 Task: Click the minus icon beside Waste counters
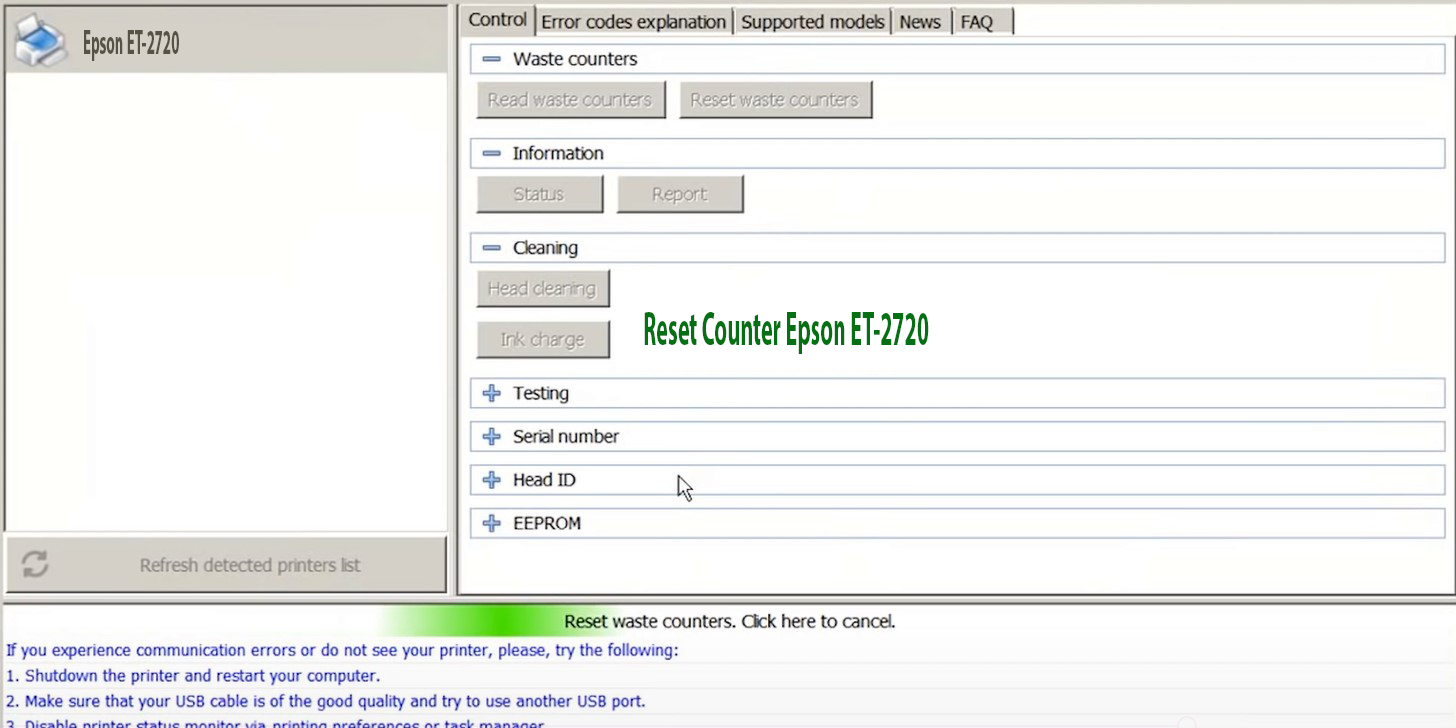pos(491,58)
